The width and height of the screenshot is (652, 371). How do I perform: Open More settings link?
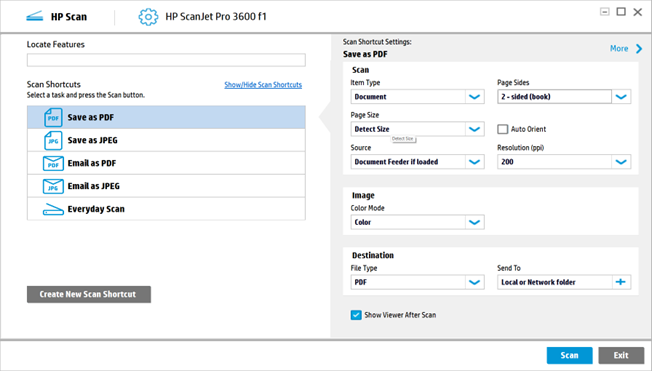(x=619, y=49)
